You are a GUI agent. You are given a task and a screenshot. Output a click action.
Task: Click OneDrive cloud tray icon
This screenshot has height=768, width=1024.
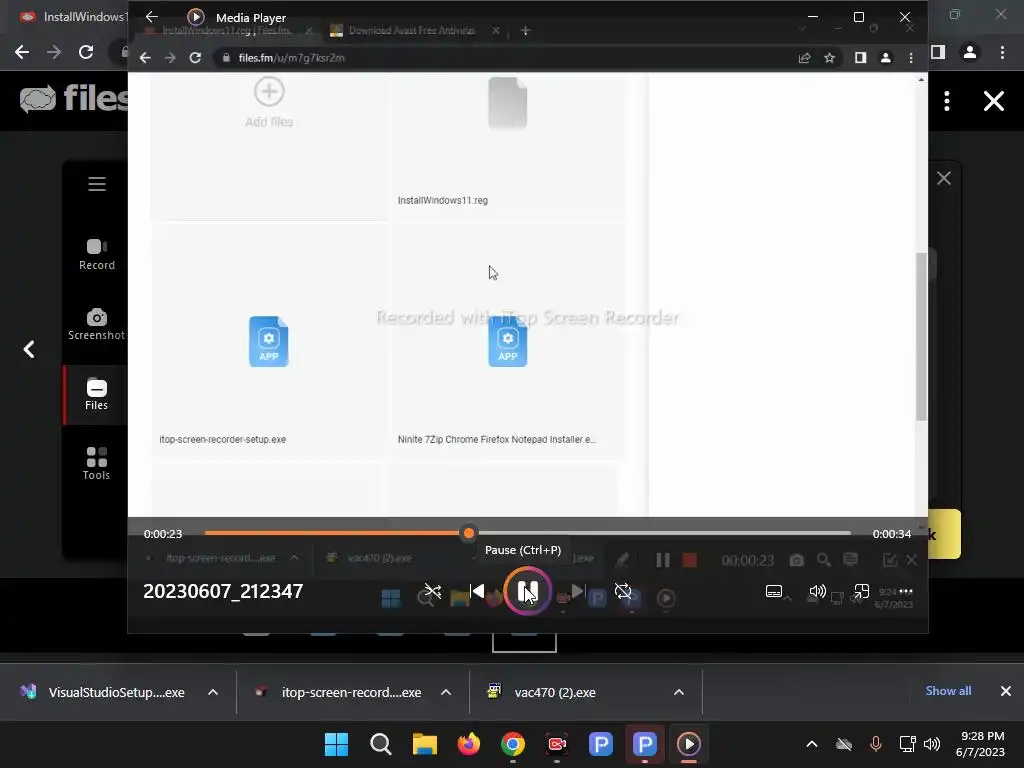point(844,744)
